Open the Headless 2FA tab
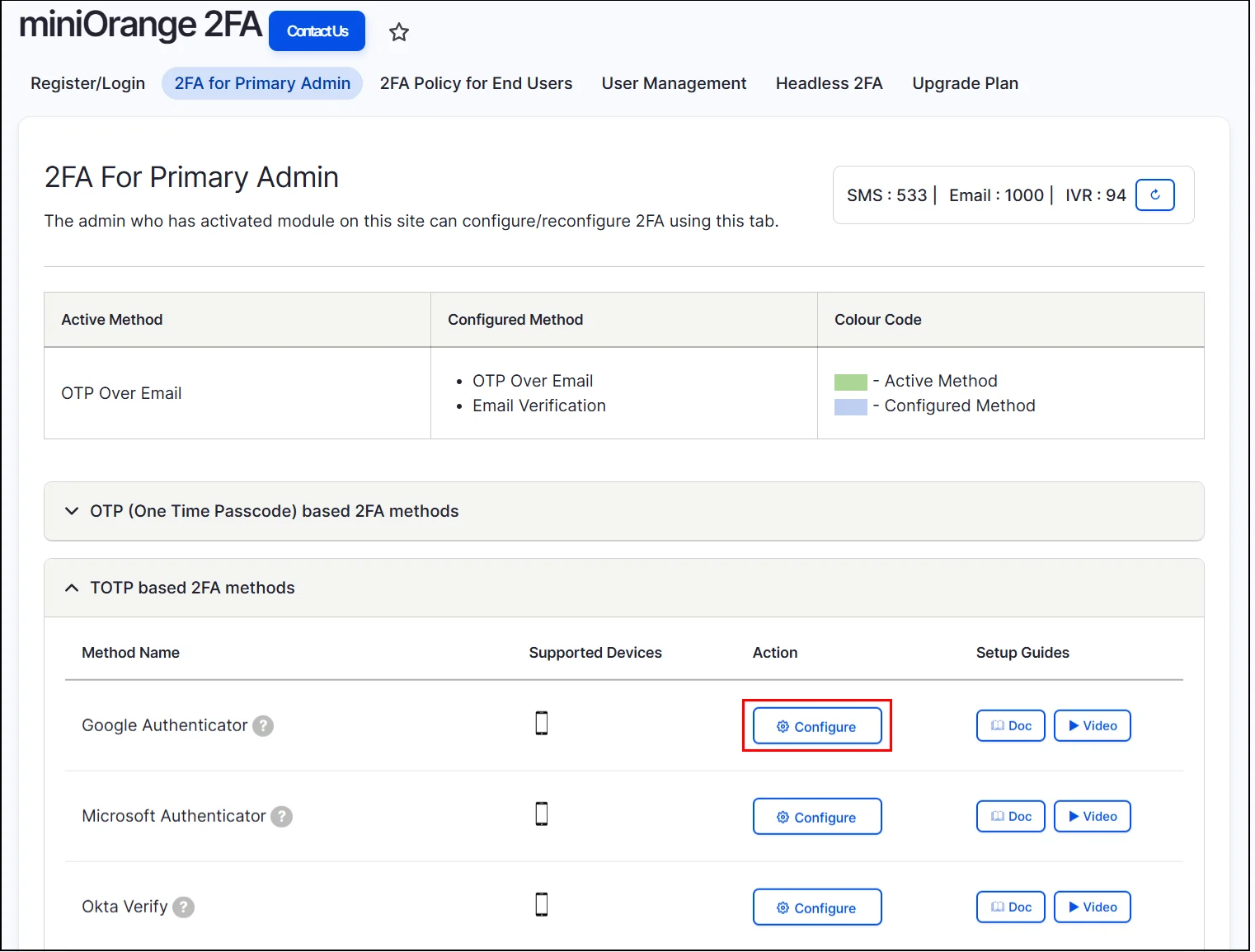Image resolution: width=1255 pixels, height=952 pixels. tap(829, 83)
